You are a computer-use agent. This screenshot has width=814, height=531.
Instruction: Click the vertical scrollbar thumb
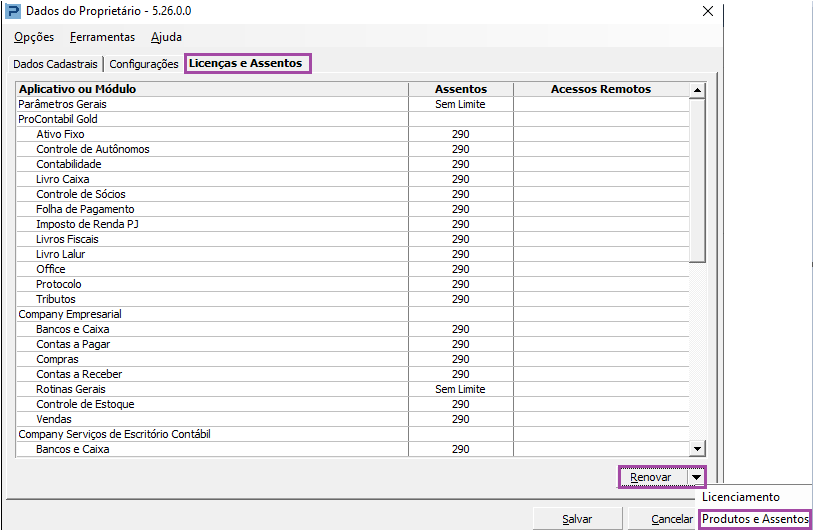[x=697, y=181]
